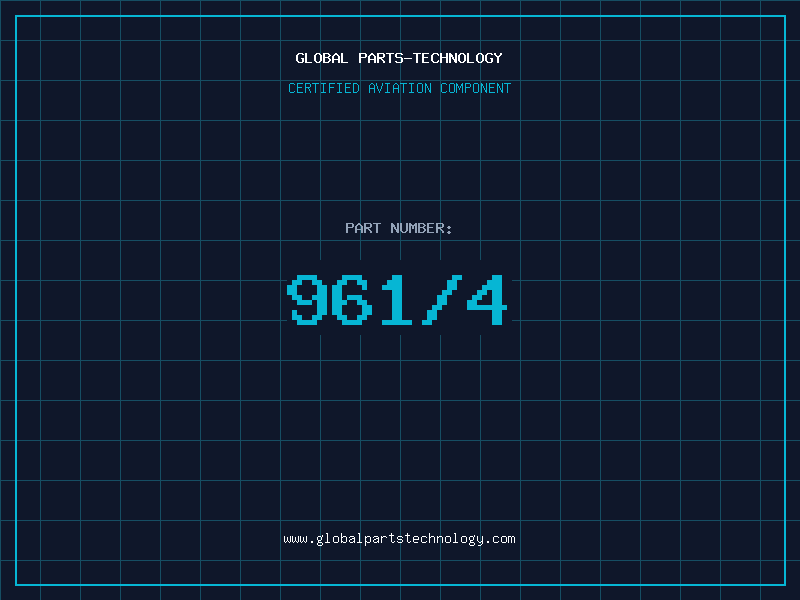800x600 pixels.
Task: Click the word TECHNOLOGY in the header
Action: 458,58
